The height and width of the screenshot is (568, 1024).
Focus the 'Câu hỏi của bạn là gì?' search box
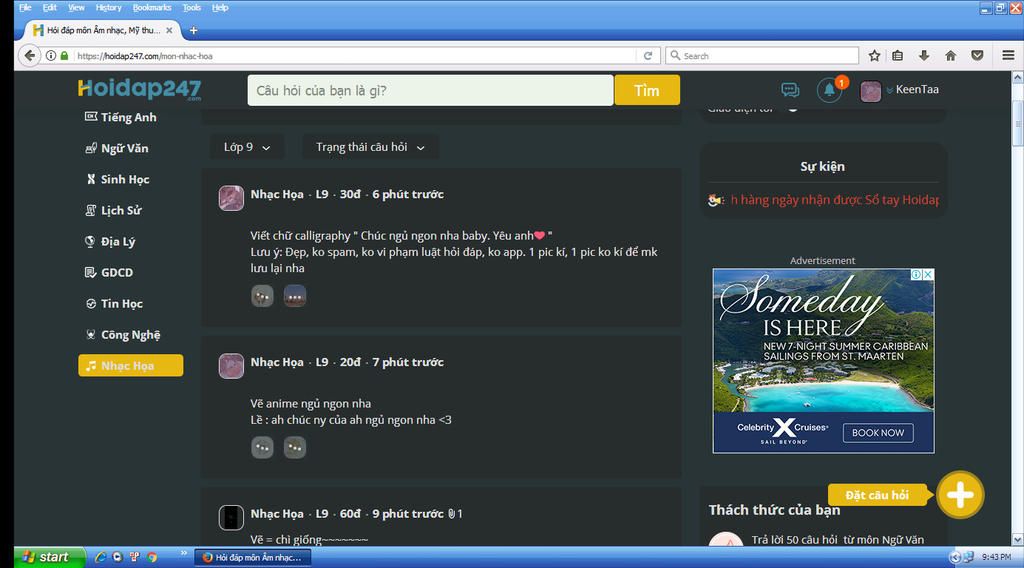click(430, 90)
